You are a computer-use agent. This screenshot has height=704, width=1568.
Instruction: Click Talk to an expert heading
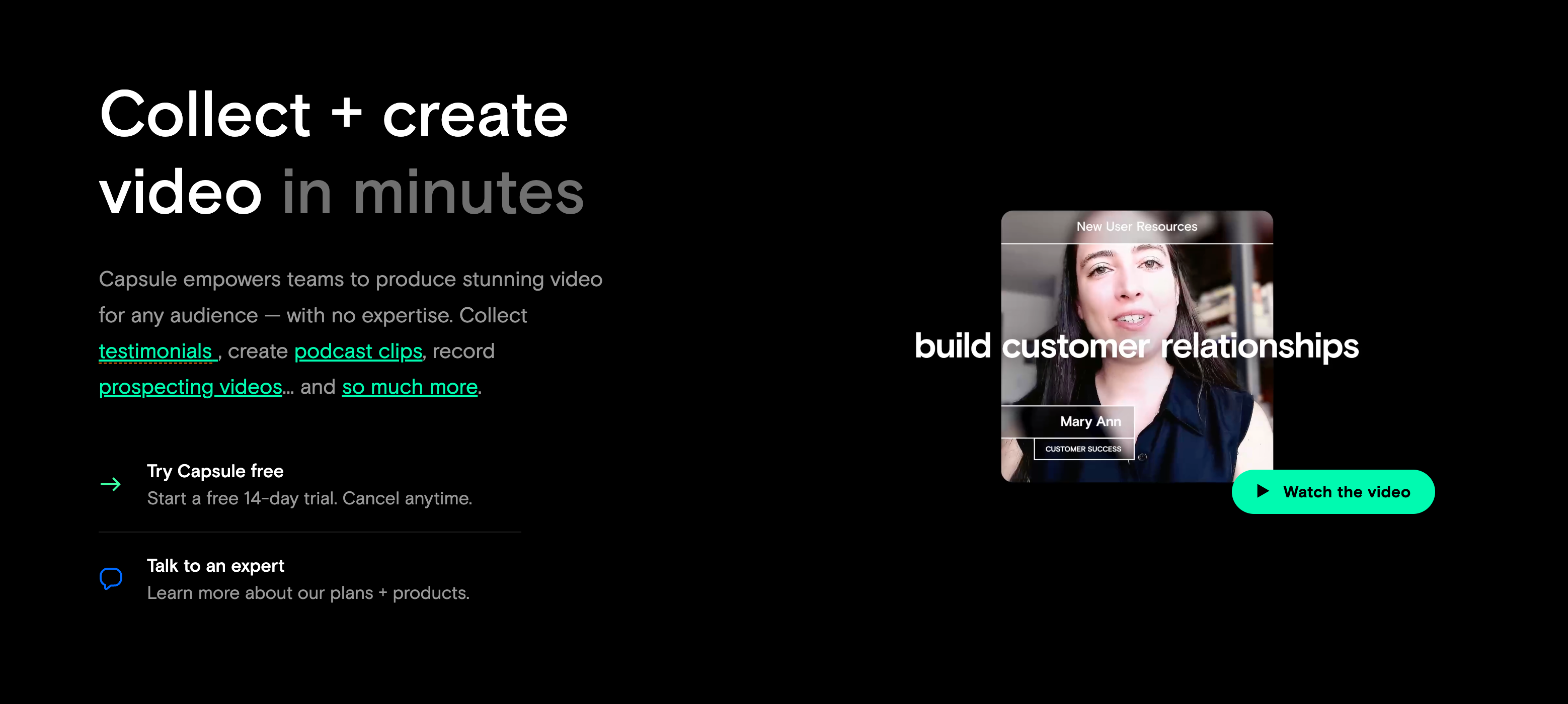tap(215, 566)
